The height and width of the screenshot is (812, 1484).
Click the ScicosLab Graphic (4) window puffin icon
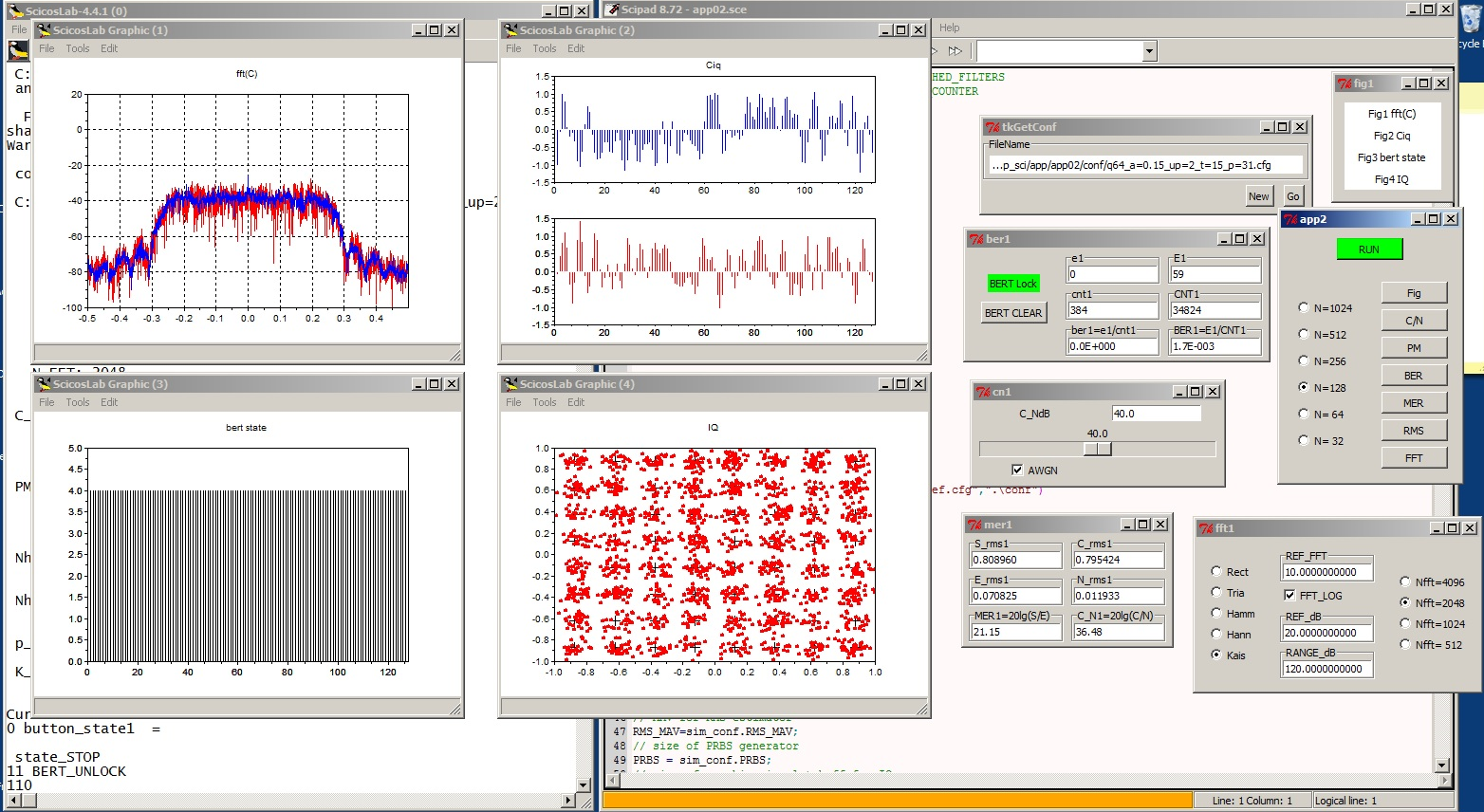click(510, 384)
